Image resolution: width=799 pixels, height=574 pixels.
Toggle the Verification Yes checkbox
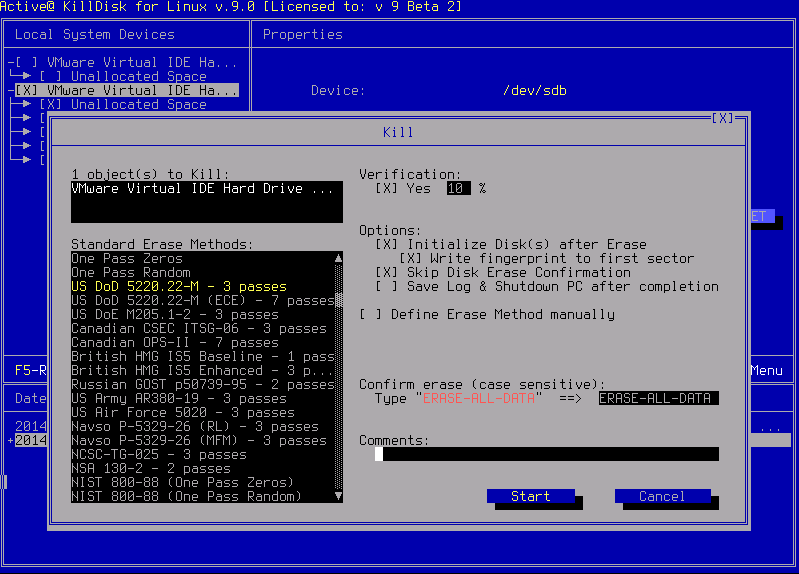pos(386,188)
